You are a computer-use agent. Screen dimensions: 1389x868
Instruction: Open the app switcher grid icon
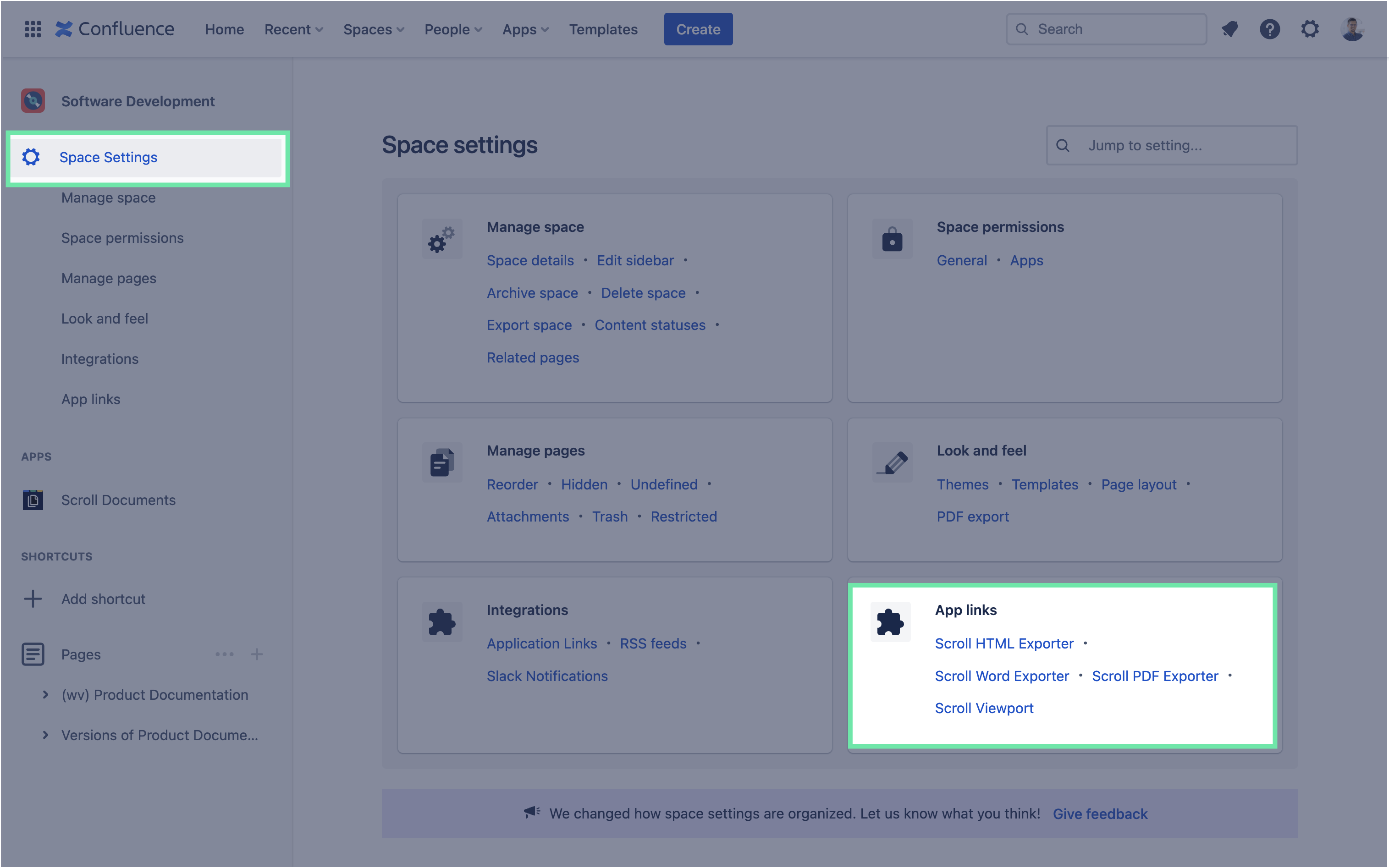(x=33, y=29)
